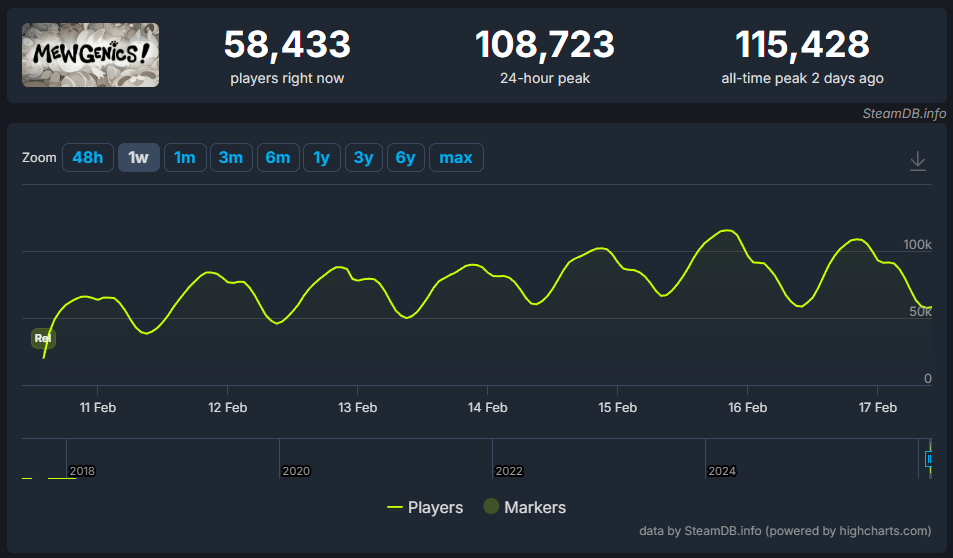Select the 1w zoom option
This screenshot has width=953, height=558.
pos(139,157)
